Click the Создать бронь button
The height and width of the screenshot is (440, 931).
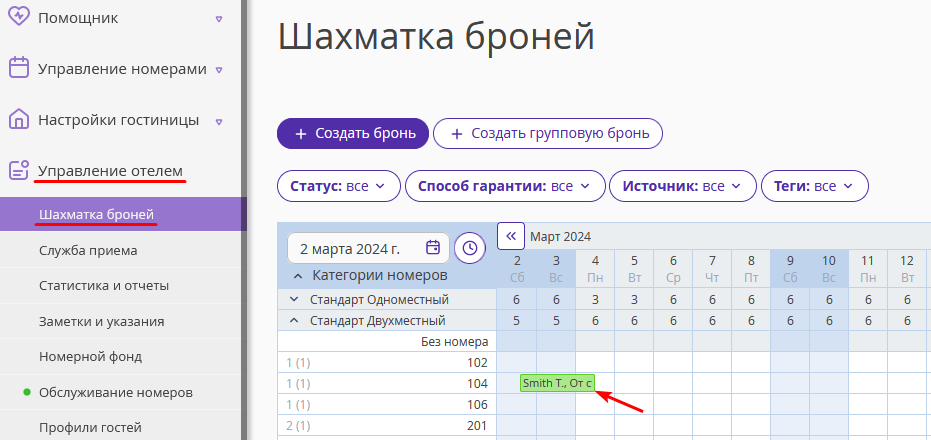point(353,133)
